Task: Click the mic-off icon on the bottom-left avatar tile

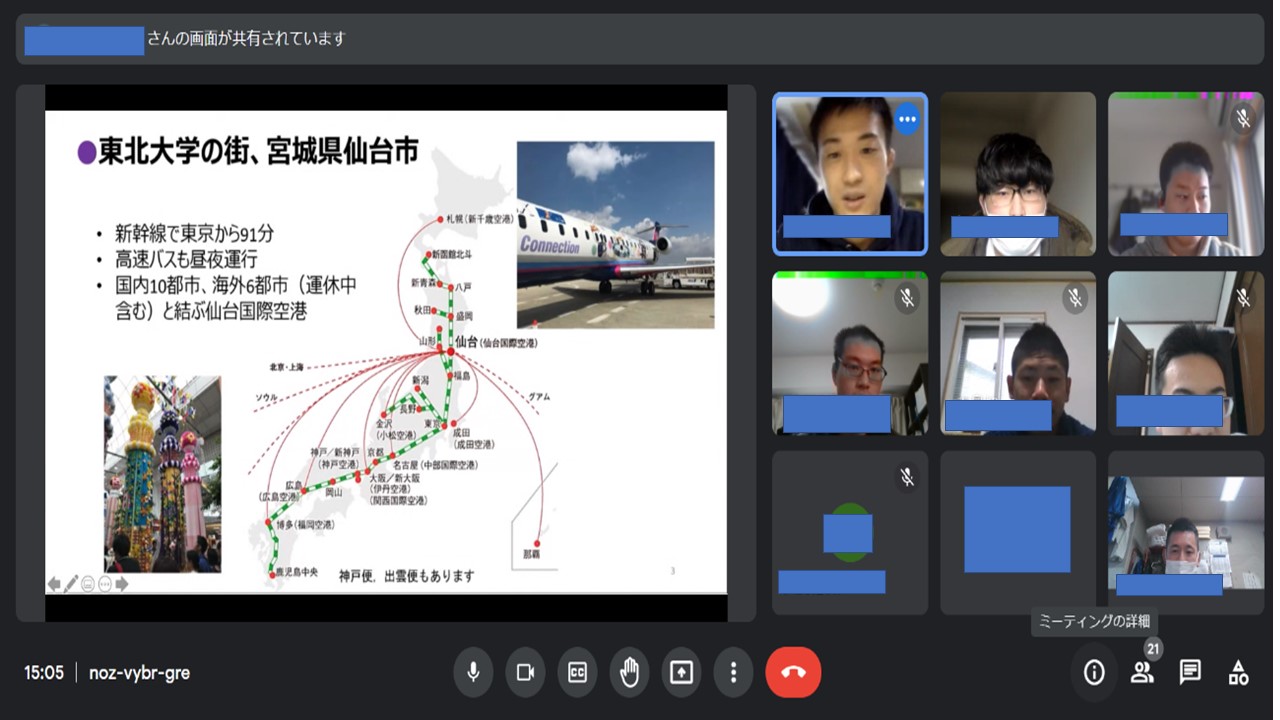Action: tap(907, 477)
